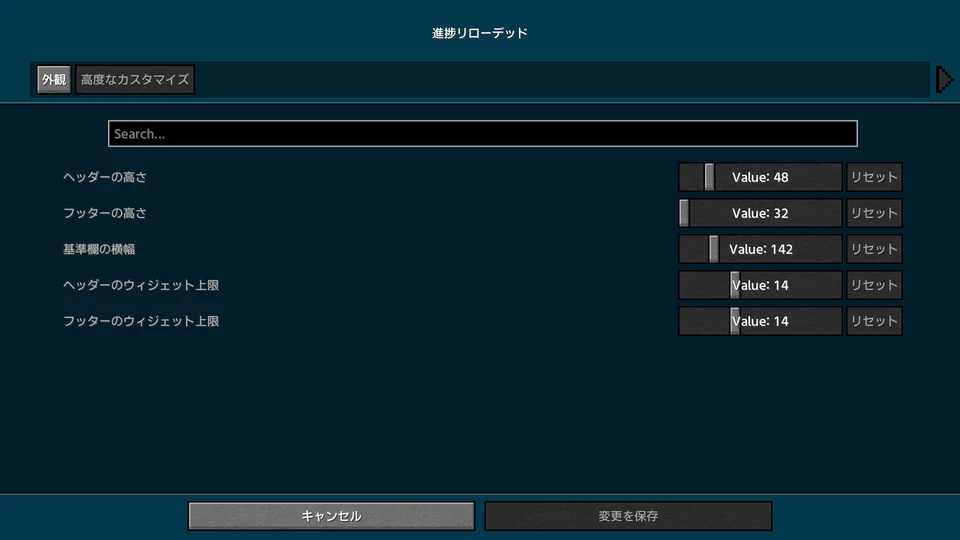Reset the フッターのウィジェット上限 value

pyautogui.click(x=874, y=321)
